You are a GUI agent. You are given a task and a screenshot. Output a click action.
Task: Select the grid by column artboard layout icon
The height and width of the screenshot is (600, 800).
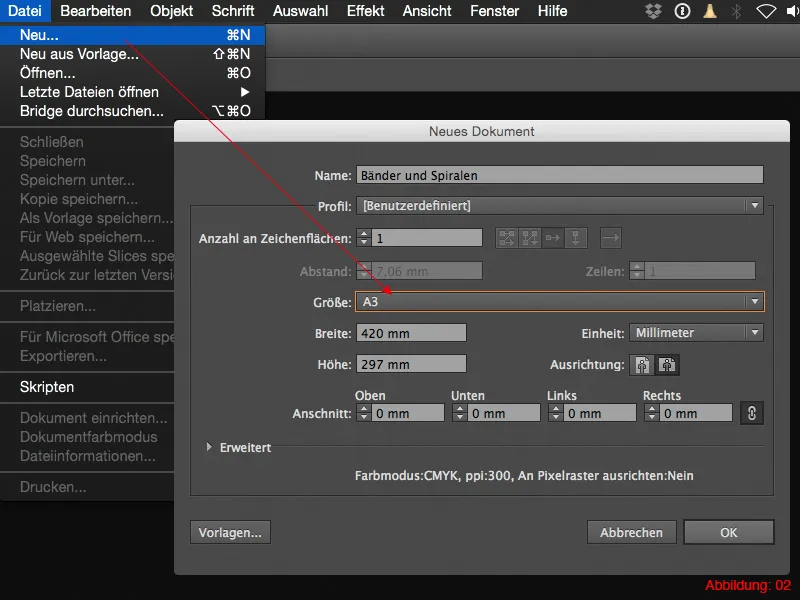click(x=530, y=238)
